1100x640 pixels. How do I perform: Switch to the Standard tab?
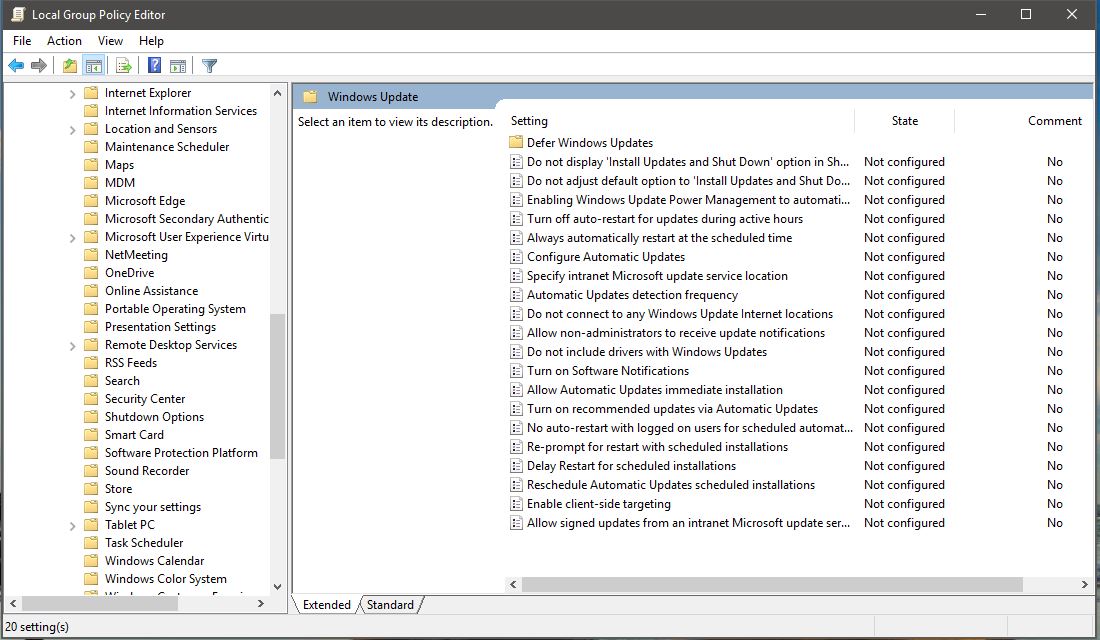(x=390, y=605)
